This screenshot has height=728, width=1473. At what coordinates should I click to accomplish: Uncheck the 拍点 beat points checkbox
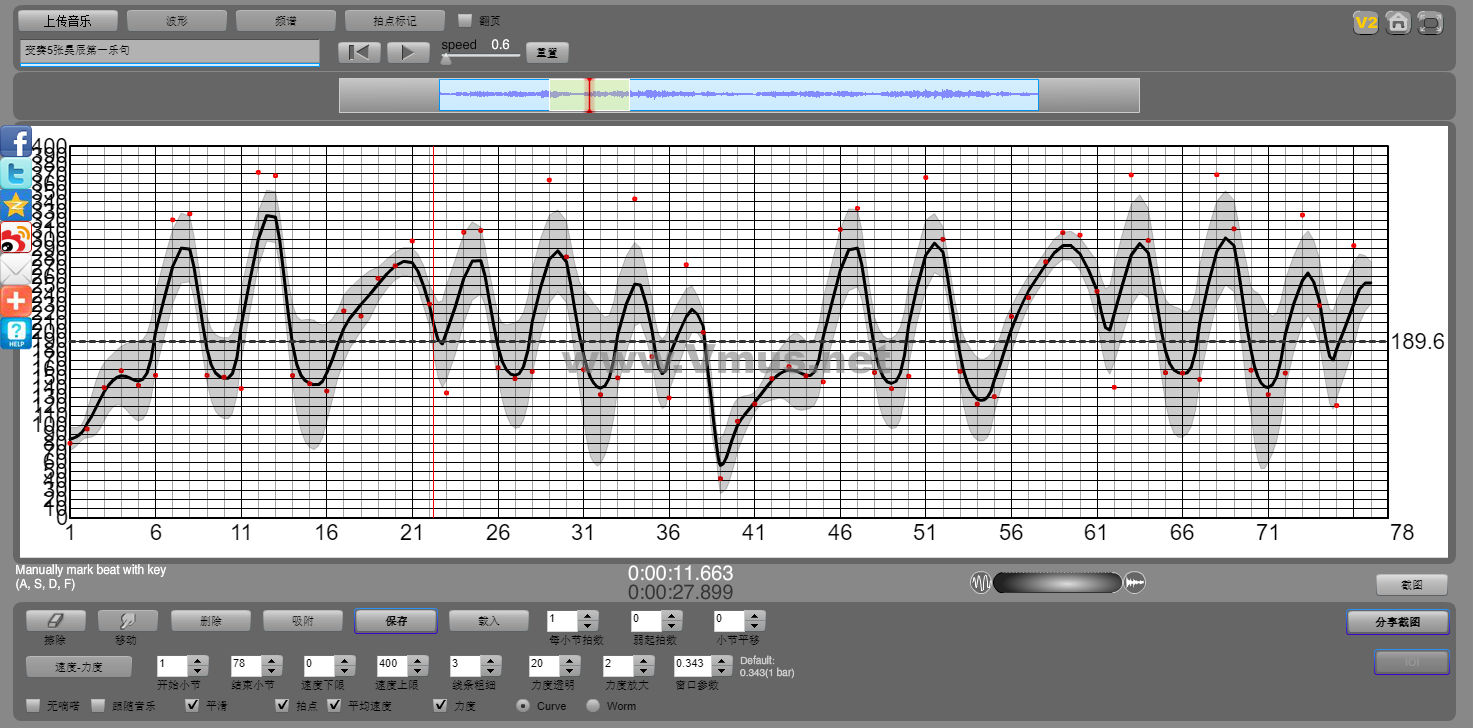pyautogui.click(x=282, y=705)
